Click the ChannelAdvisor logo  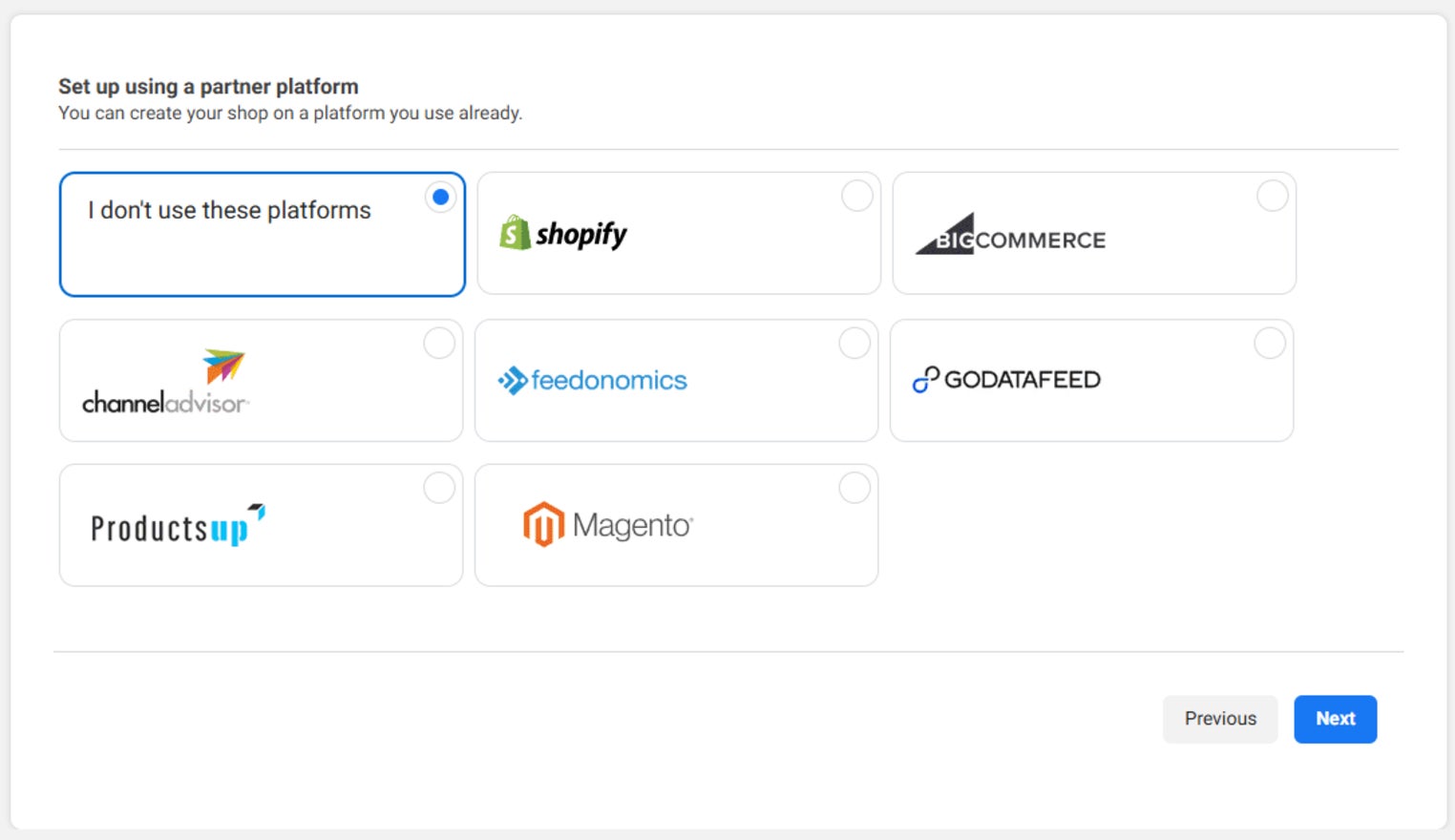point(165,382)
